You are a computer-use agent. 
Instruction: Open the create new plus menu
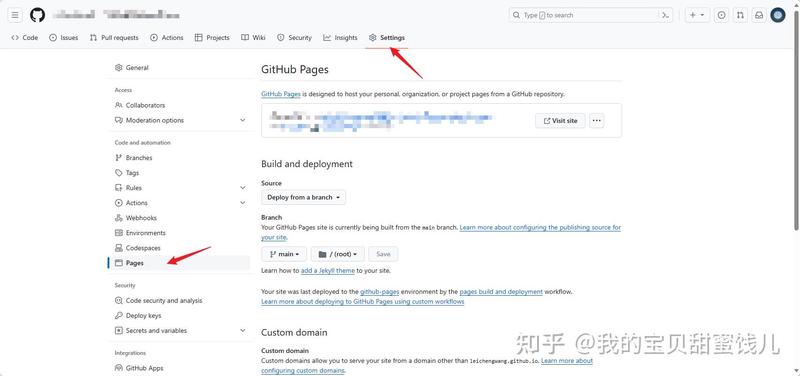[x=696, y=15]
